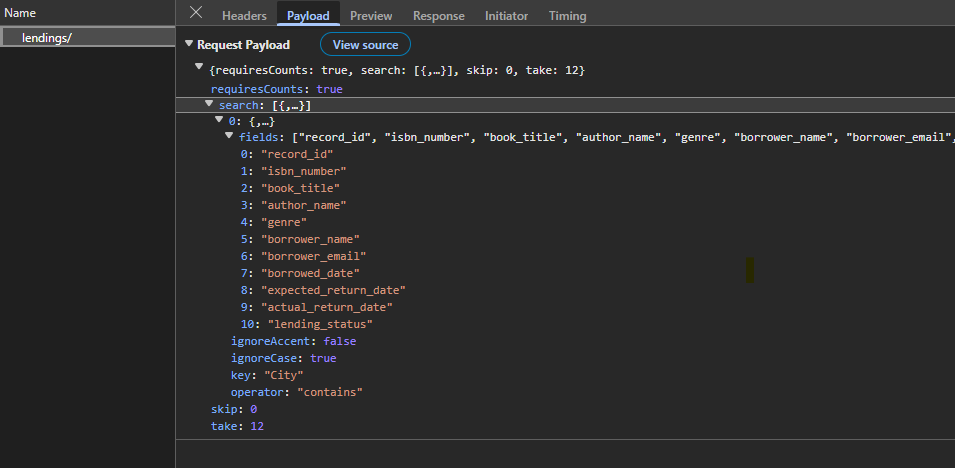Select the ignoreAccent: false line
Screen dimensions: 955x468
pos(293,341)
